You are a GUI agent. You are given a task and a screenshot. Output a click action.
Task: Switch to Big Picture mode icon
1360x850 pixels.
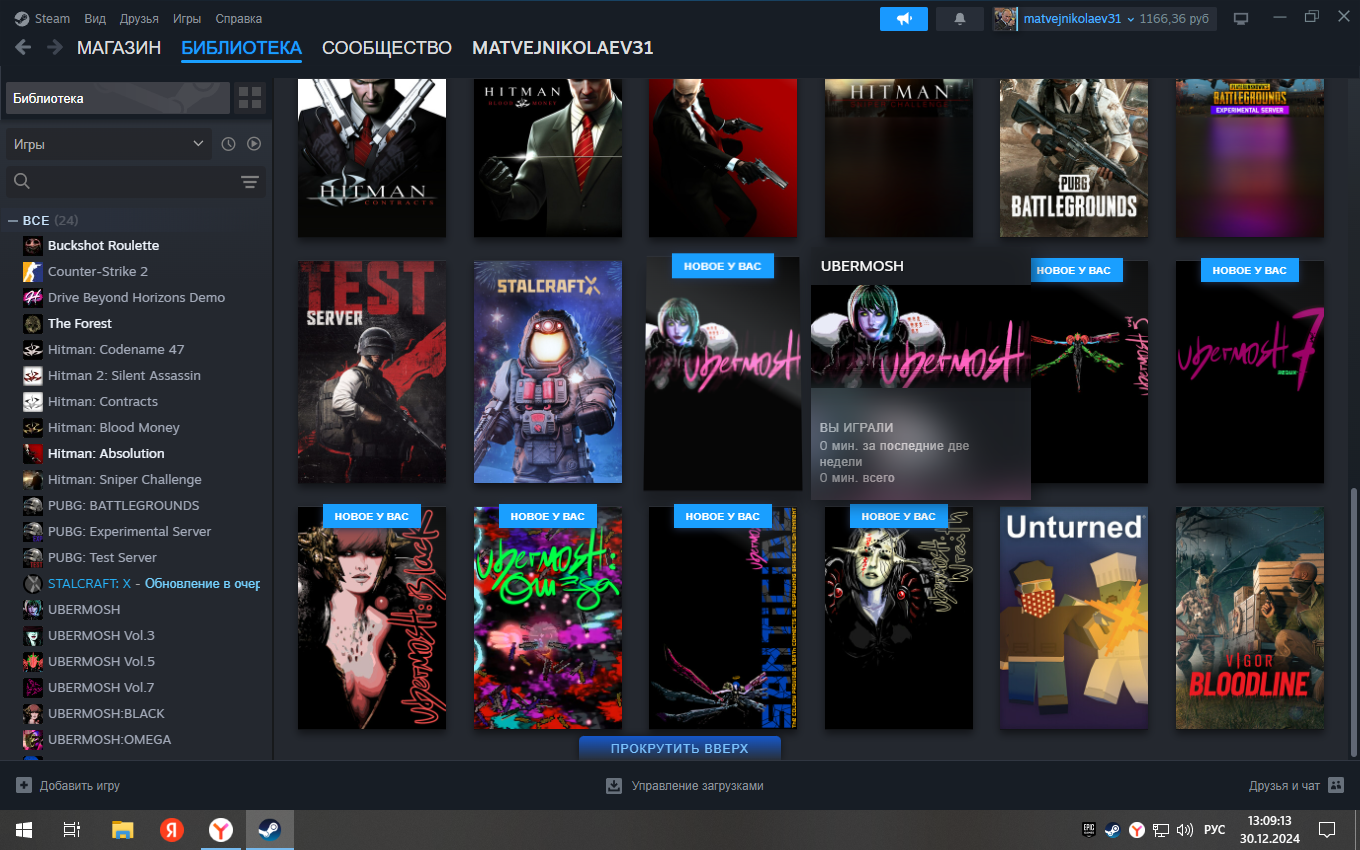coord(1241,19)
